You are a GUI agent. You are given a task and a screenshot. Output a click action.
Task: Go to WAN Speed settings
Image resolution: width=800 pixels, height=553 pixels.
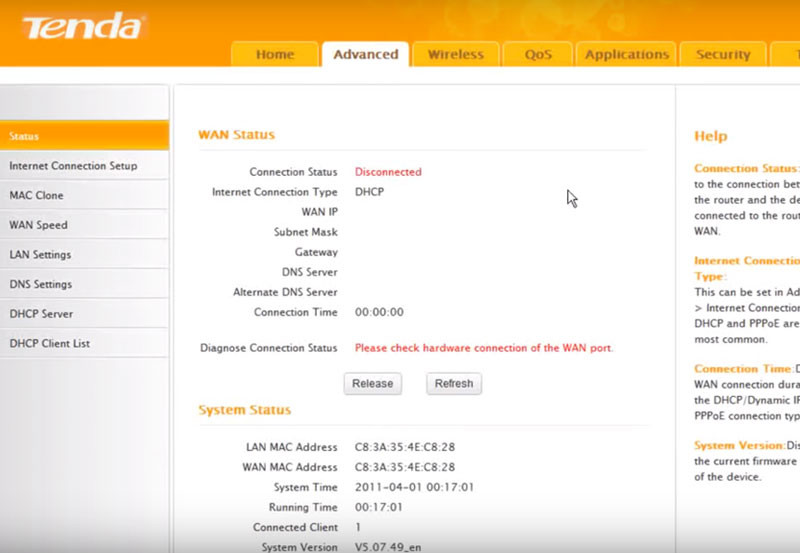click(x=84, y=225)
